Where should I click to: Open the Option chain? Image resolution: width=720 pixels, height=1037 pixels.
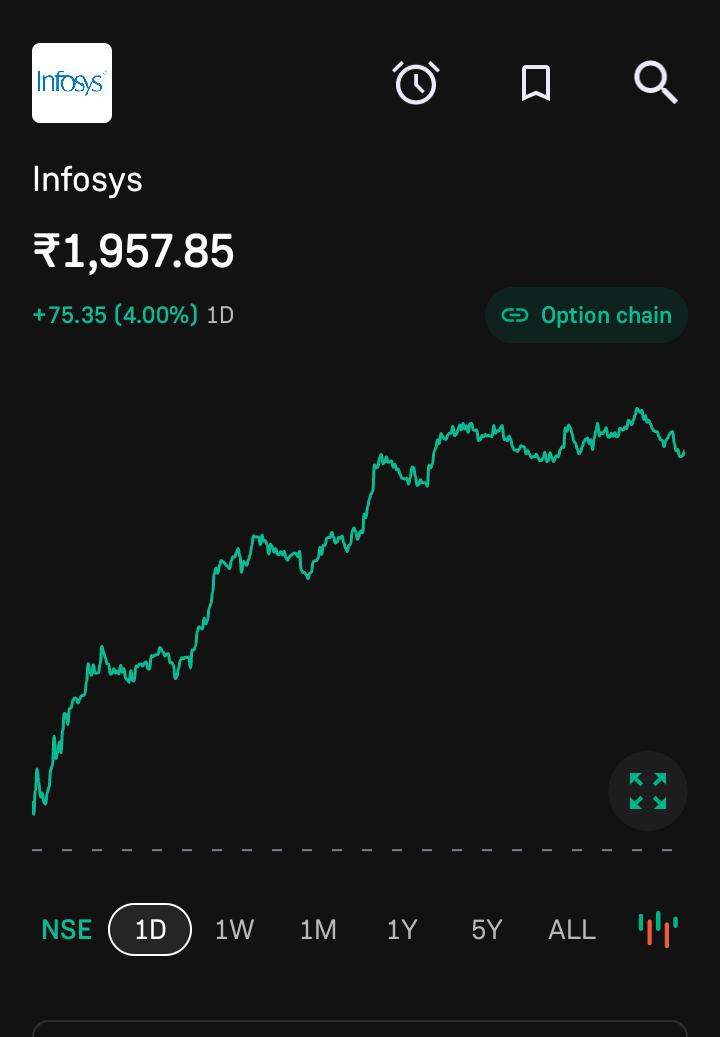586,315
